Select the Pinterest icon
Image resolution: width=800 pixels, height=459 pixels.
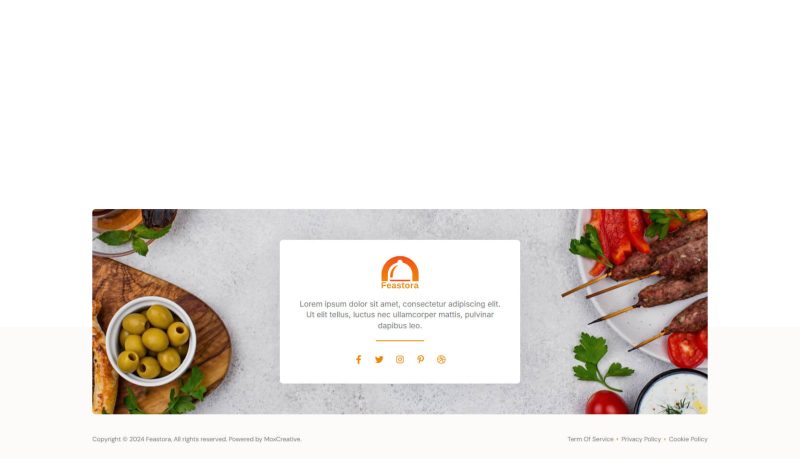coord(420,360)
